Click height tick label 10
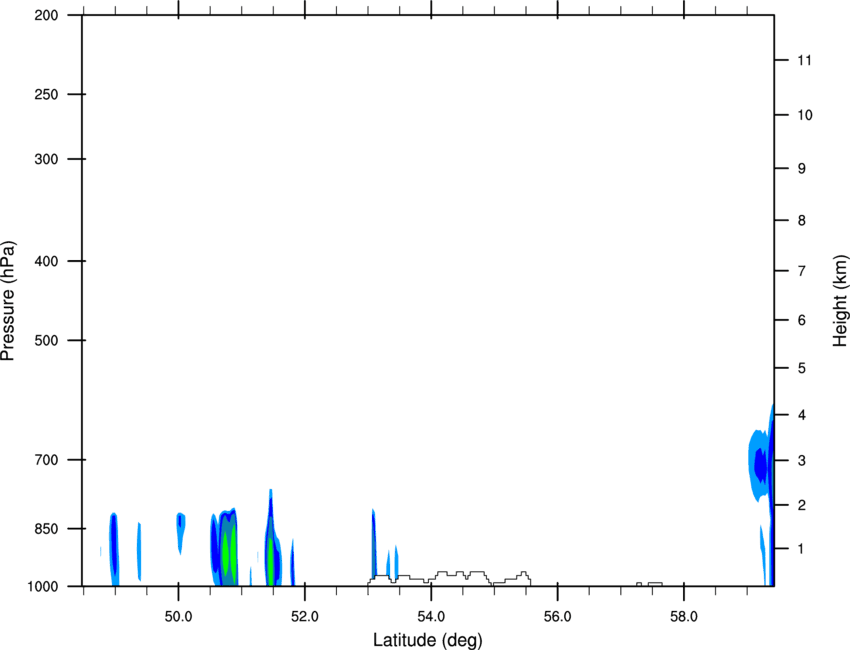This screenshot has height=650, width=850. point(805,115)
